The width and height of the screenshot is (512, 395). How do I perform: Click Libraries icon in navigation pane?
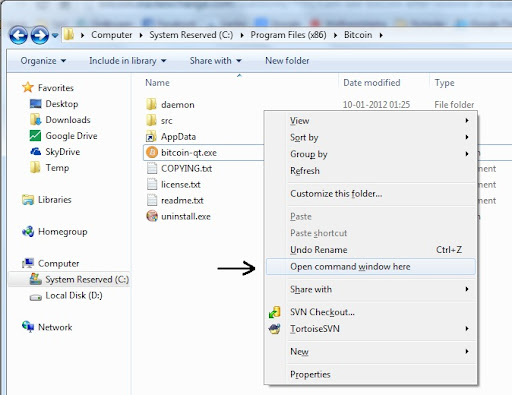pos(28,200)
